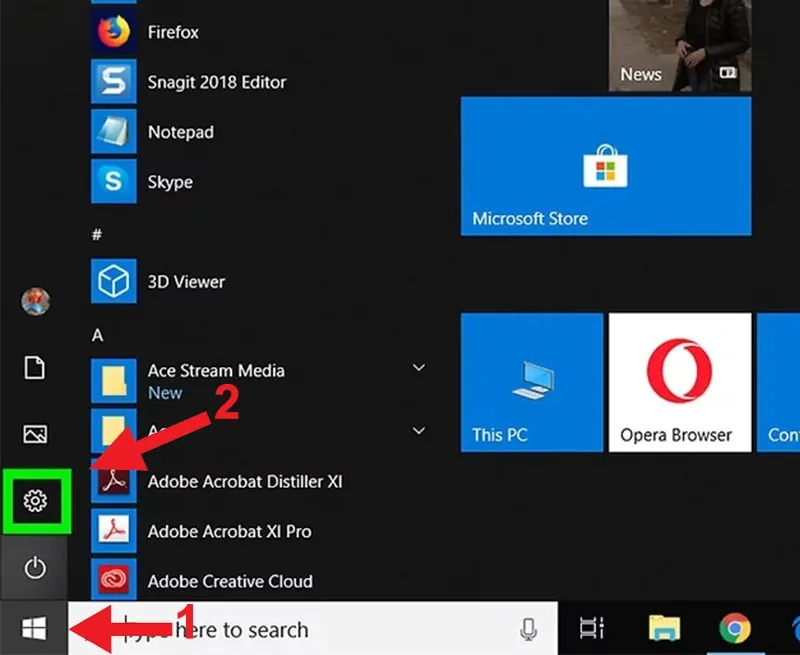Expand the second folder chevron under A
This screenshot has height=655, width=800.
point(419,431)
